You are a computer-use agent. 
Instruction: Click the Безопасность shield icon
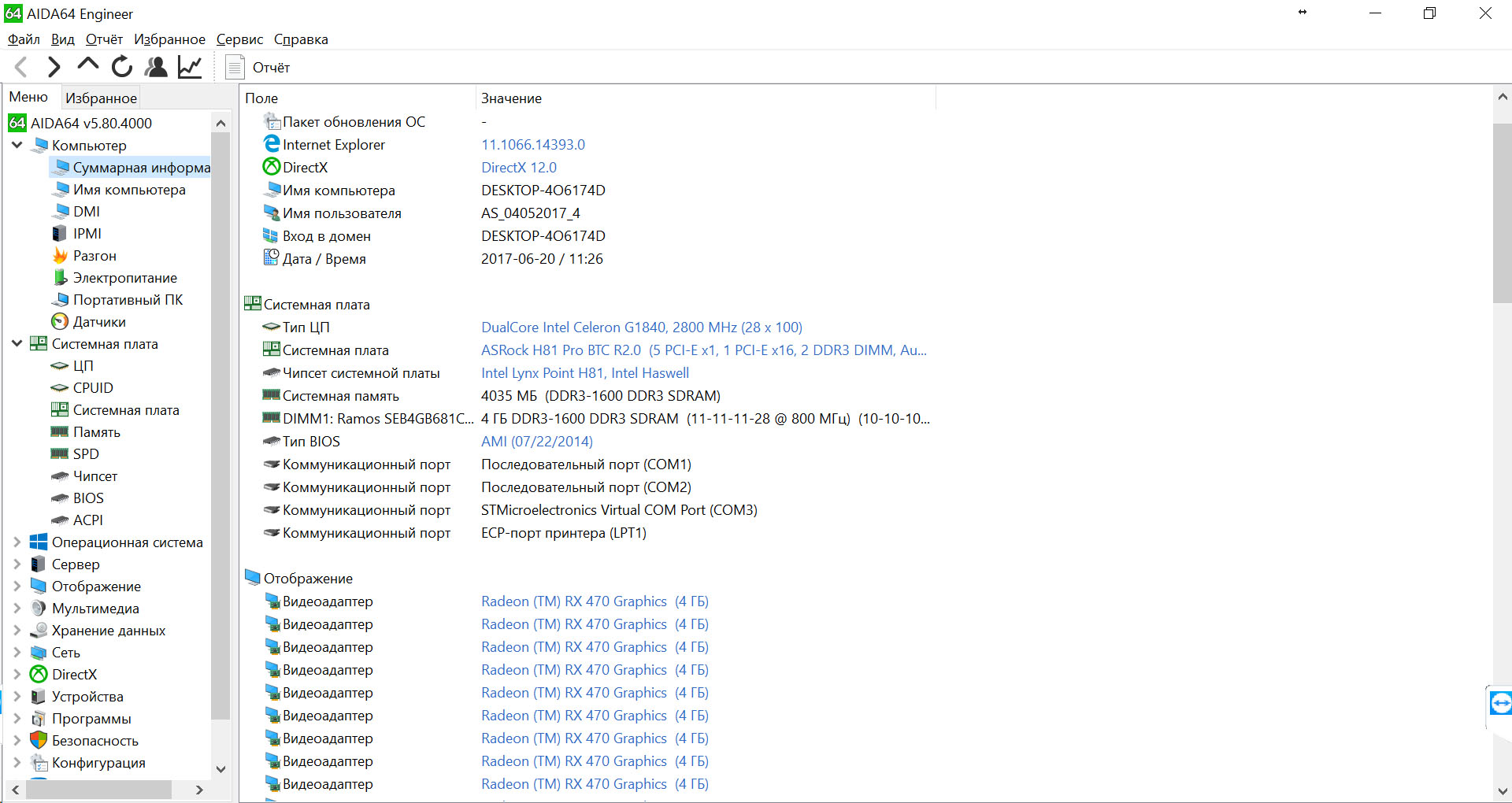(39, 740)
